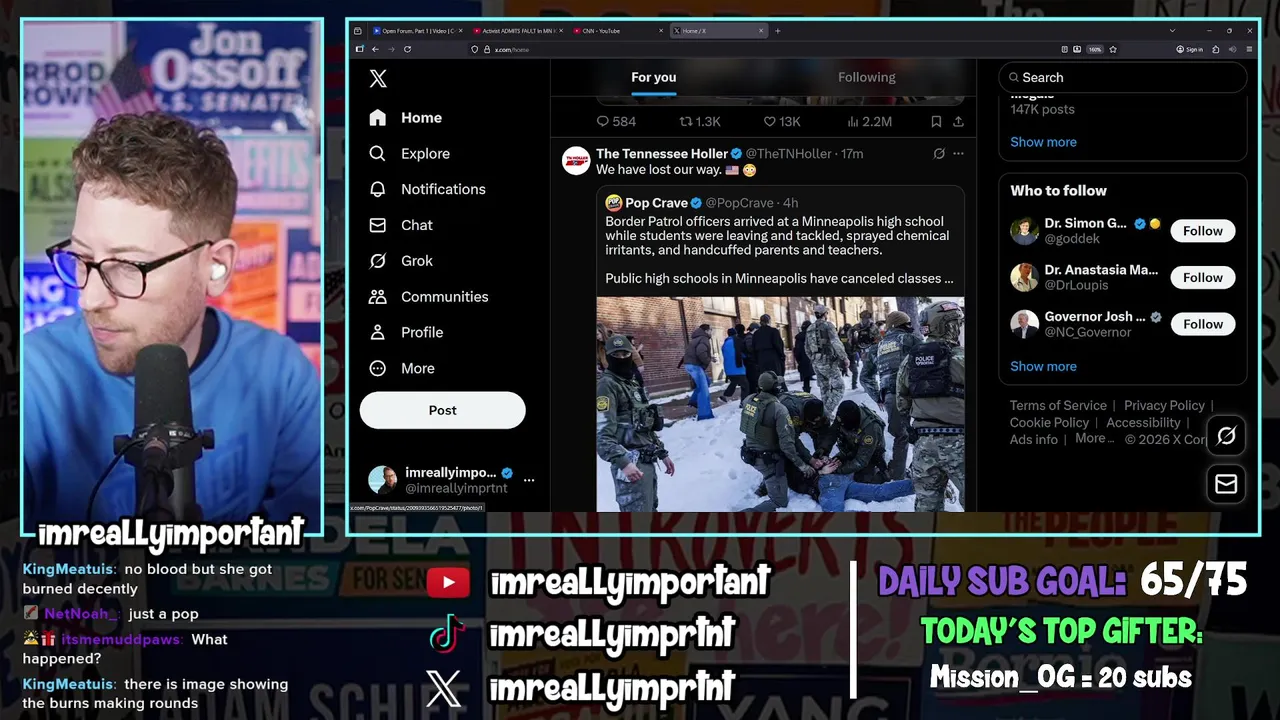The height and width of the screenshot is (720, 1280).
Task: Click the lock icon in the address bar
Action: coord(487,49)
